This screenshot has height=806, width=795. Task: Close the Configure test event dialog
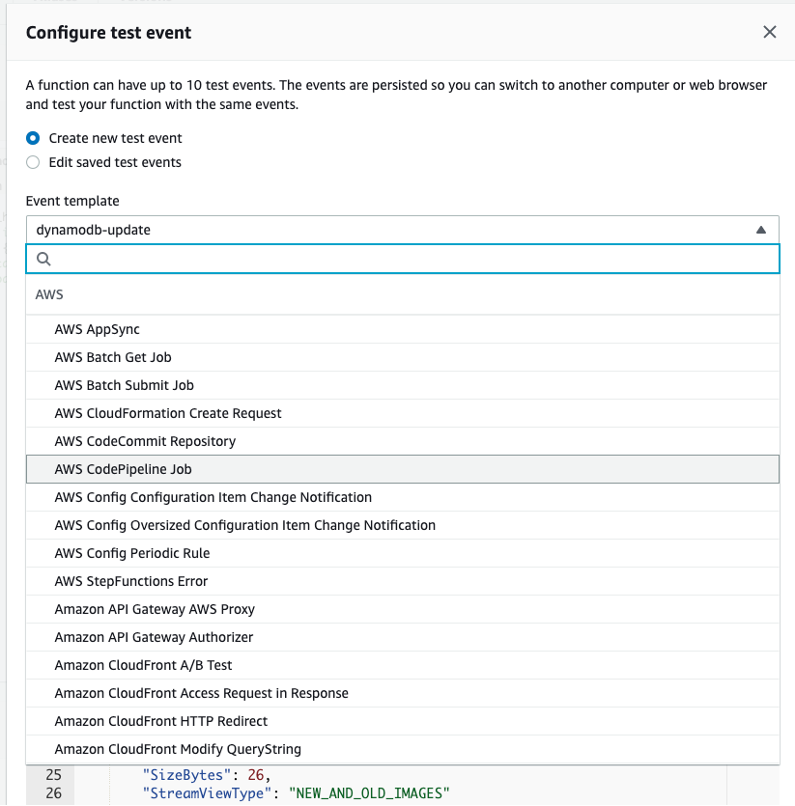[x=769, y=32]
